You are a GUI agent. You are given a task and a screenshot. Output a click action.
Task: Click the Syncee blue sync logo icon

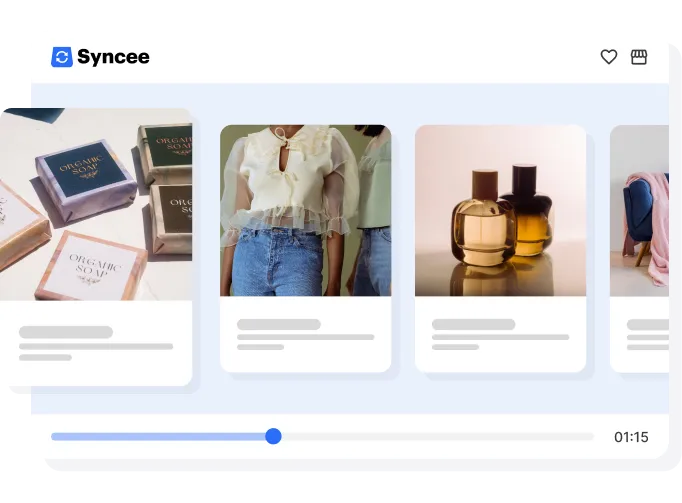click(62, 57)
